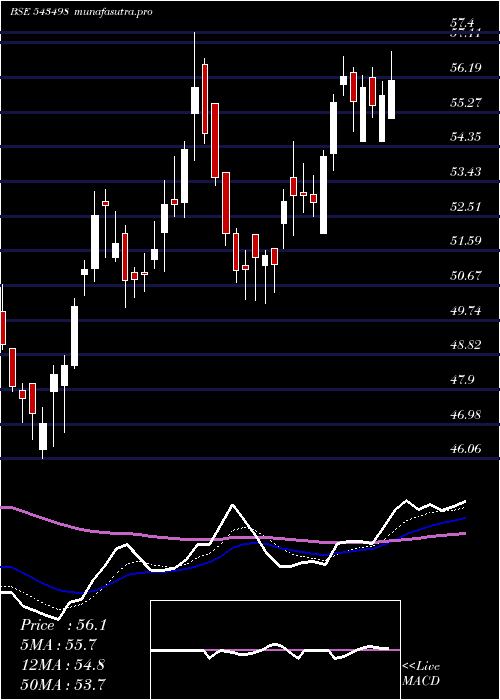Select the 55.27 price axis label
This screenshot has width=500, height=700.
pyautogui.click(x=466, y=103)
